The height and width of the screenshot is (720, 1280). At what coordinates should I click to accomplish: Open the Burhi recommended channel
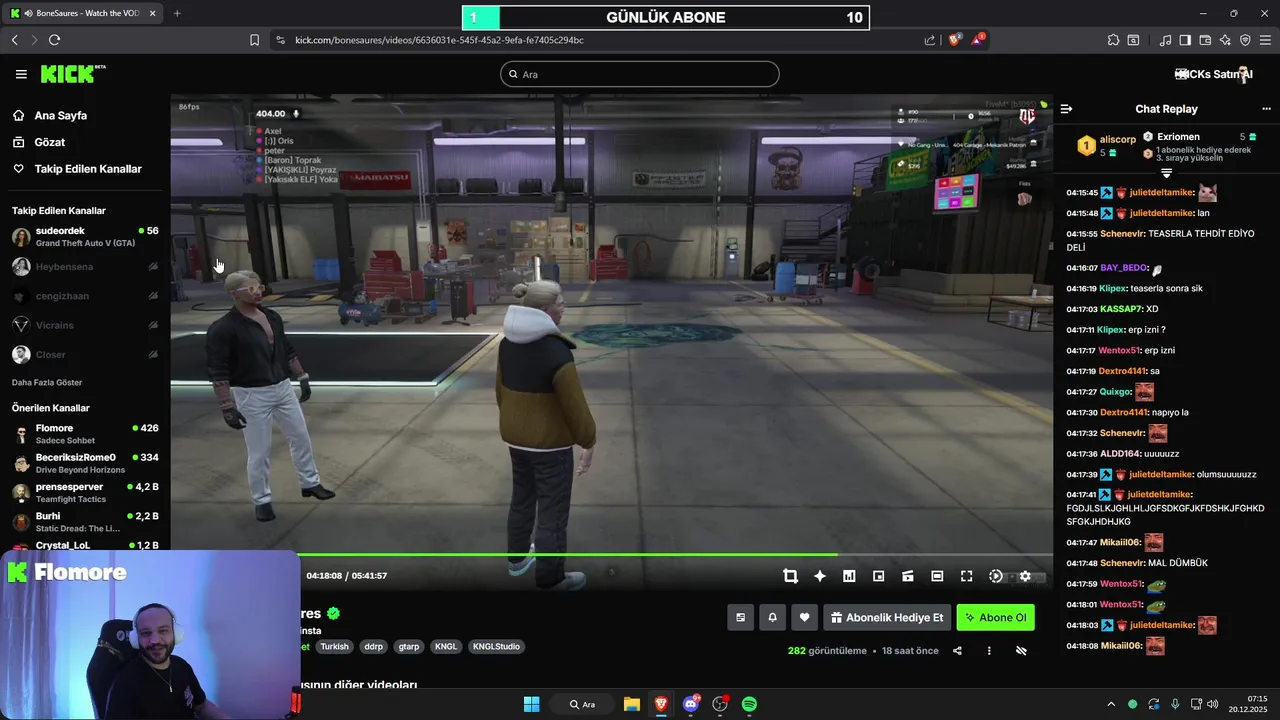click(85, 522)
